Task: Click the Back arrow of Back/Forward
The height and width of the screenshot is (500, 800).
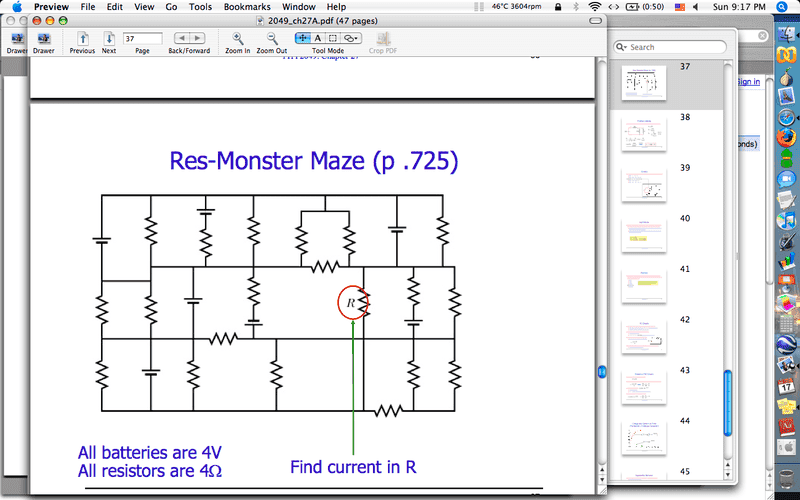Action: tap(182, 38)
